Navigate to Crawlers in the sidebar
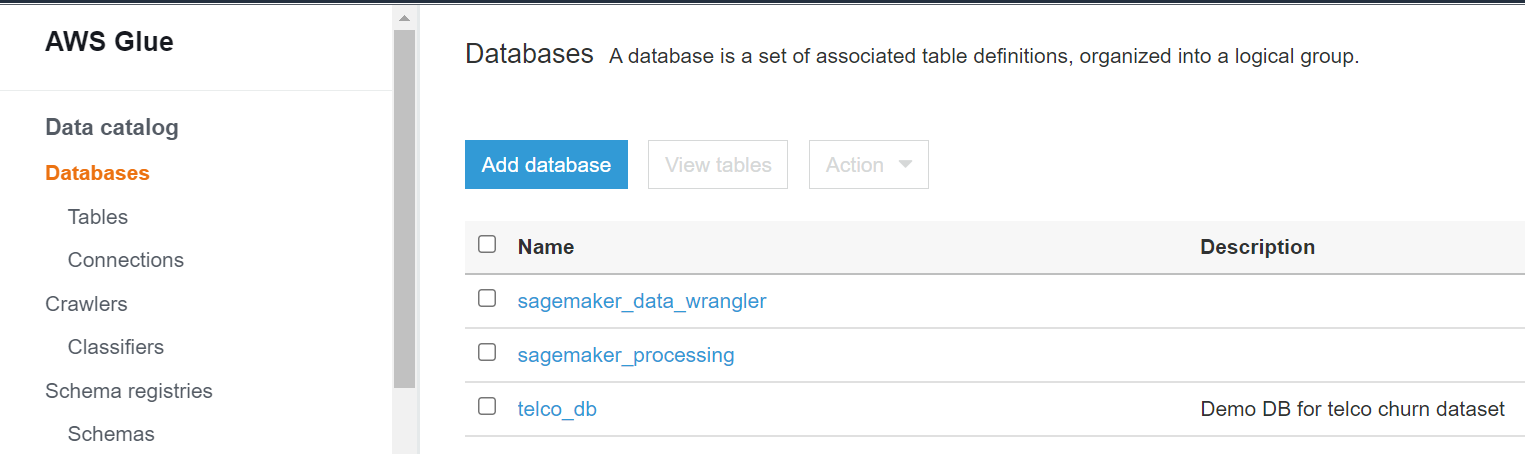The height and width of the screenshot is (454, 1525). (86, 304)
